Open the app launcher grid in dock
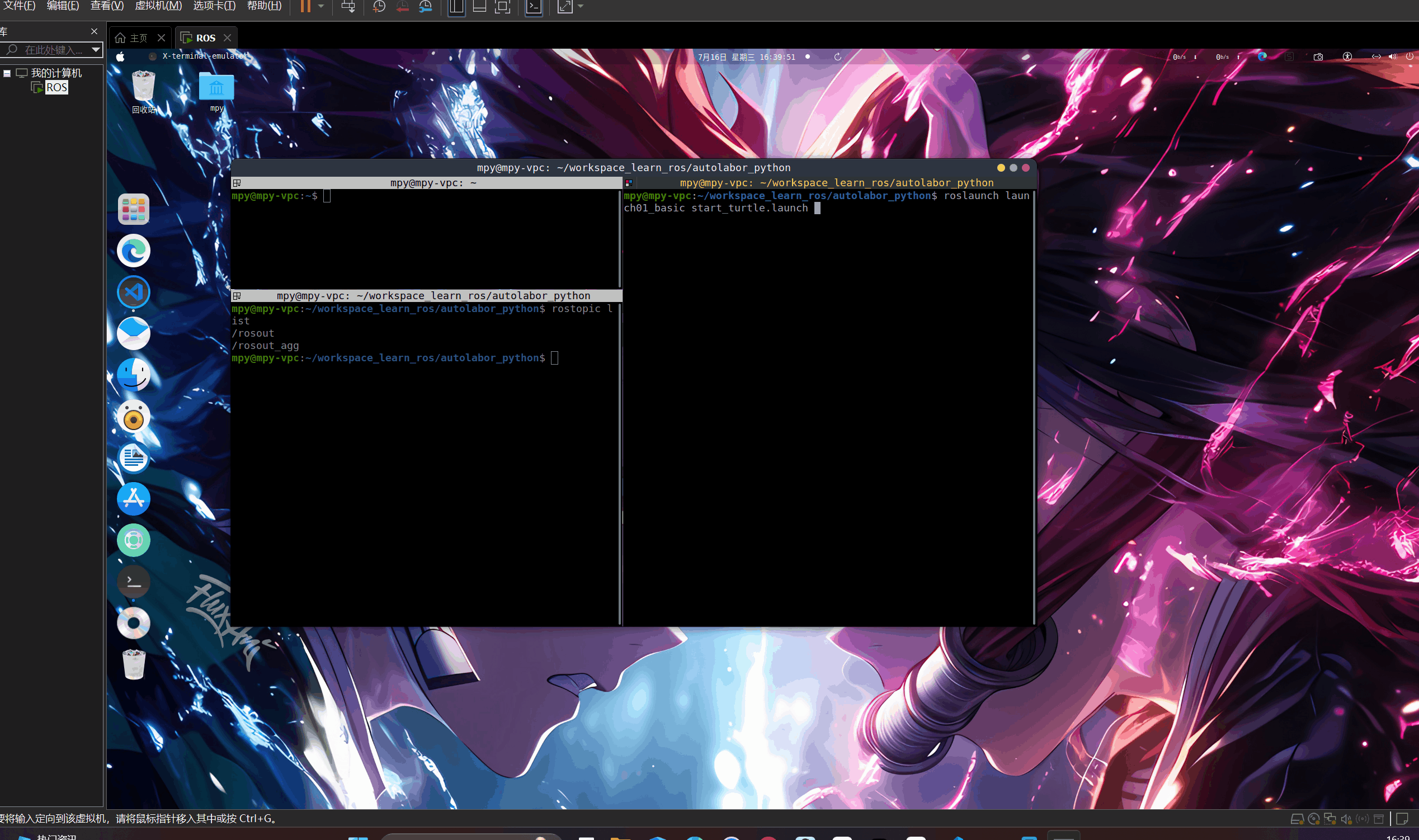 pyautogui.click(x=134, y=209)
